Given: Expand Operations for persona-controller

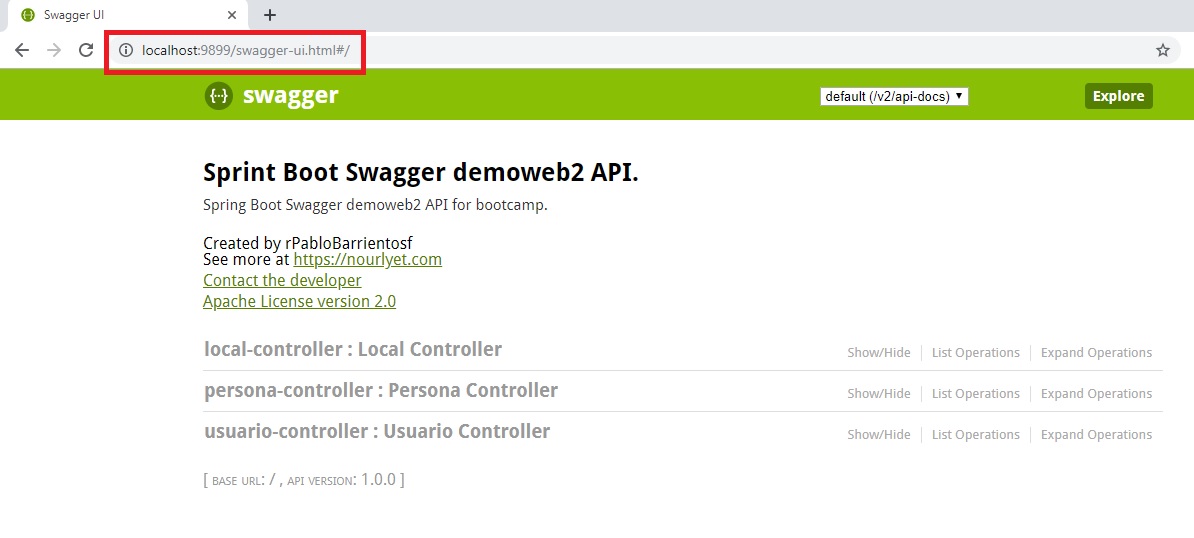Looking at the screenshot, I should [1097, 394].
